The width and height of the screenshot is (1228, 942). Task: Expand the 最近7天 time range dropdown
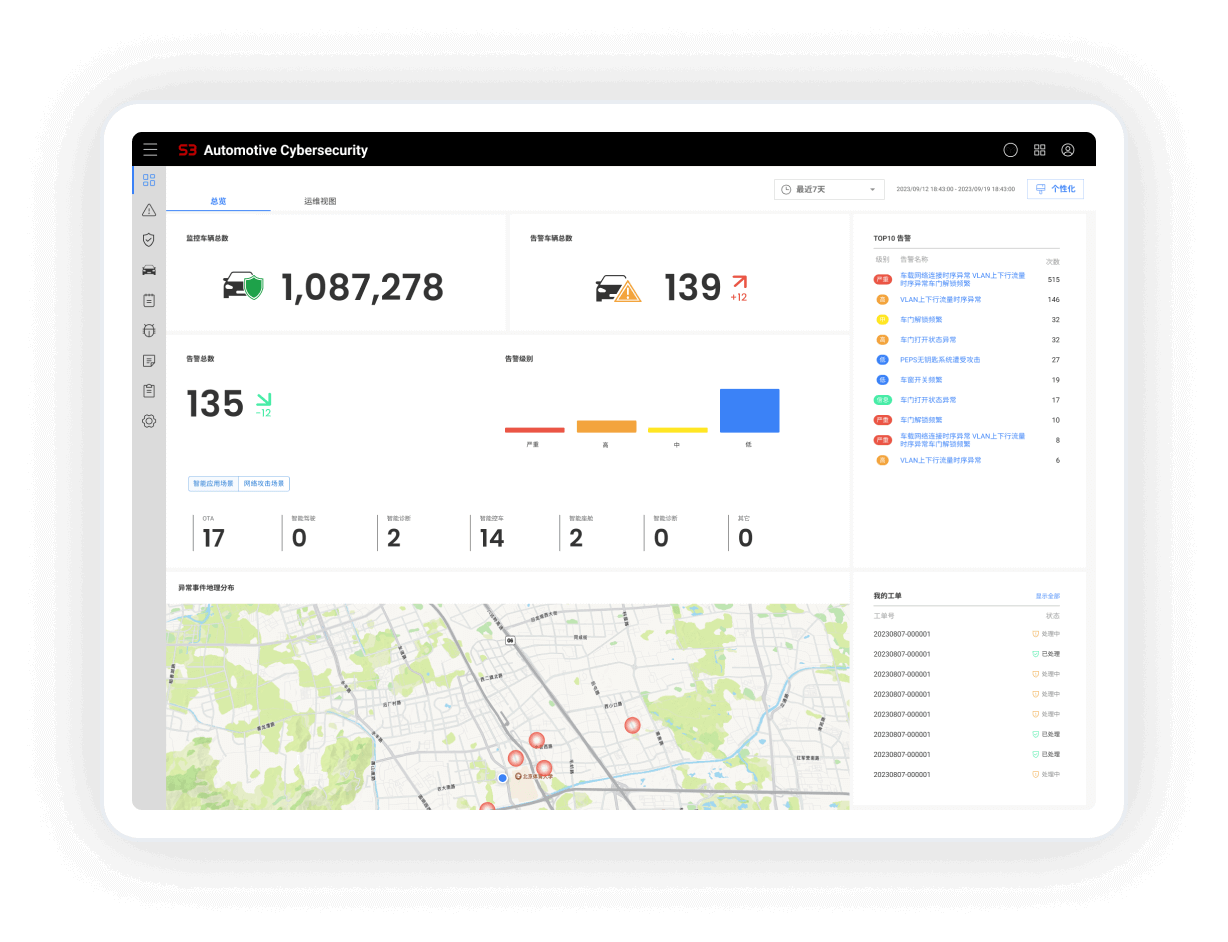(830, 189)
